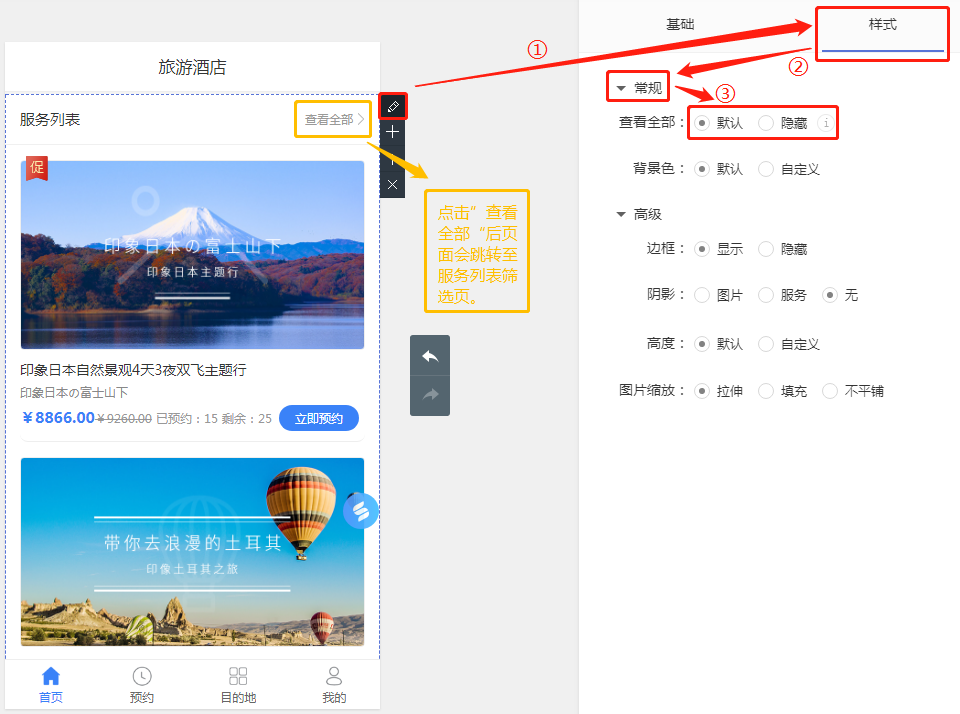This screenshot has width=960, height=714.
Task: Click the undo arrow icon
Action: tap(429, 355)
